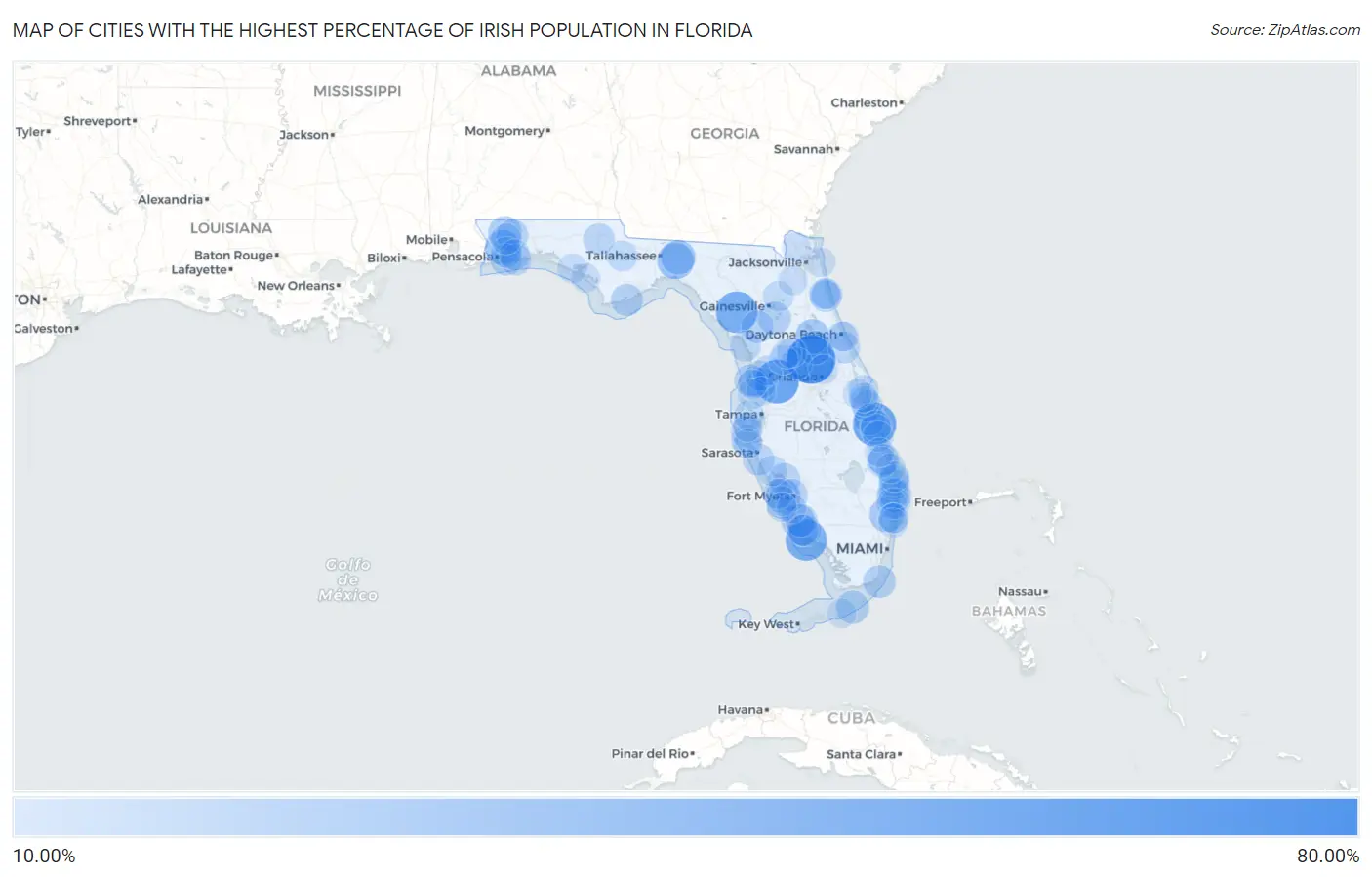Click the Baton Rouge label
Screen dimensions: 1372x877
[x=233, y=256]
